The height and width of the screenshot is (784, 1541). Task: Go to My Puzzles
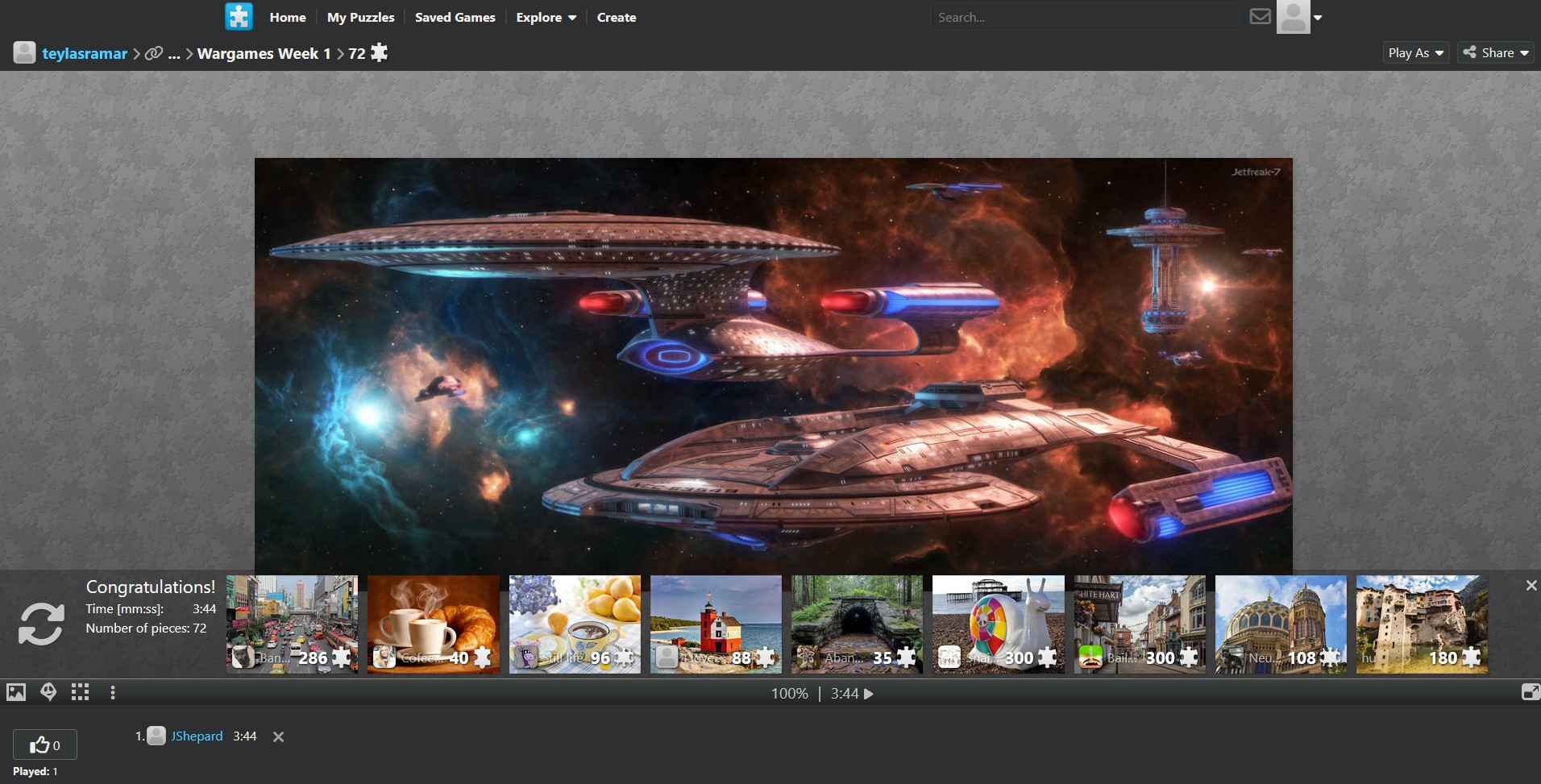point(360,18)
